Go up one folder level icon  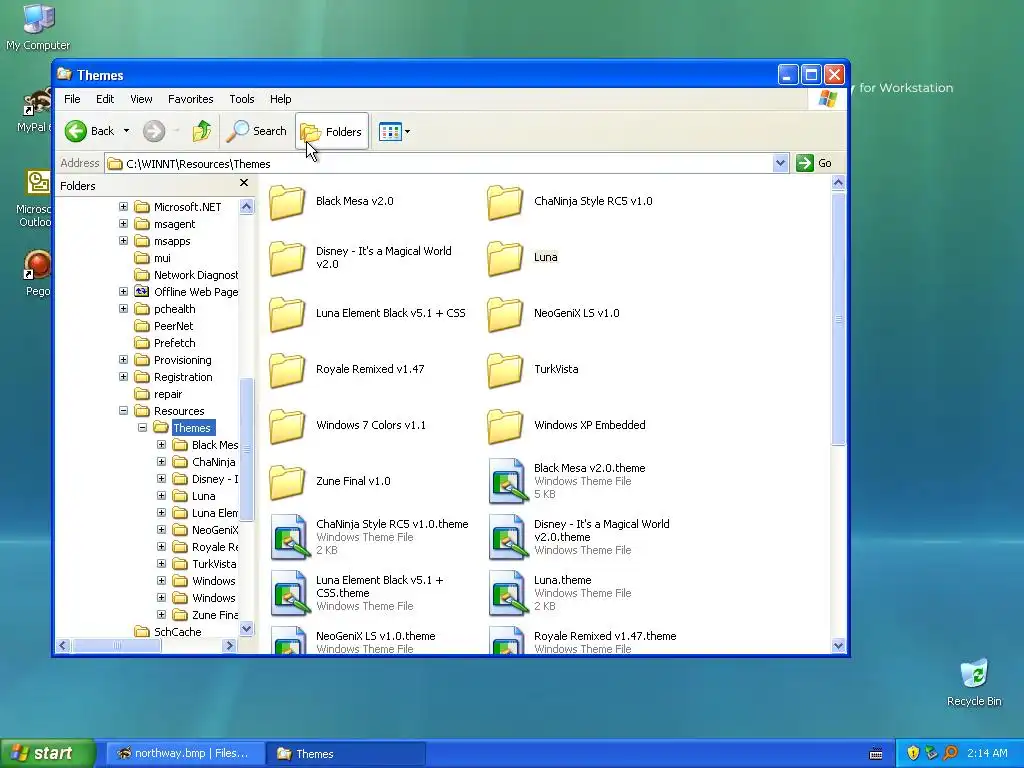[202, 131]
